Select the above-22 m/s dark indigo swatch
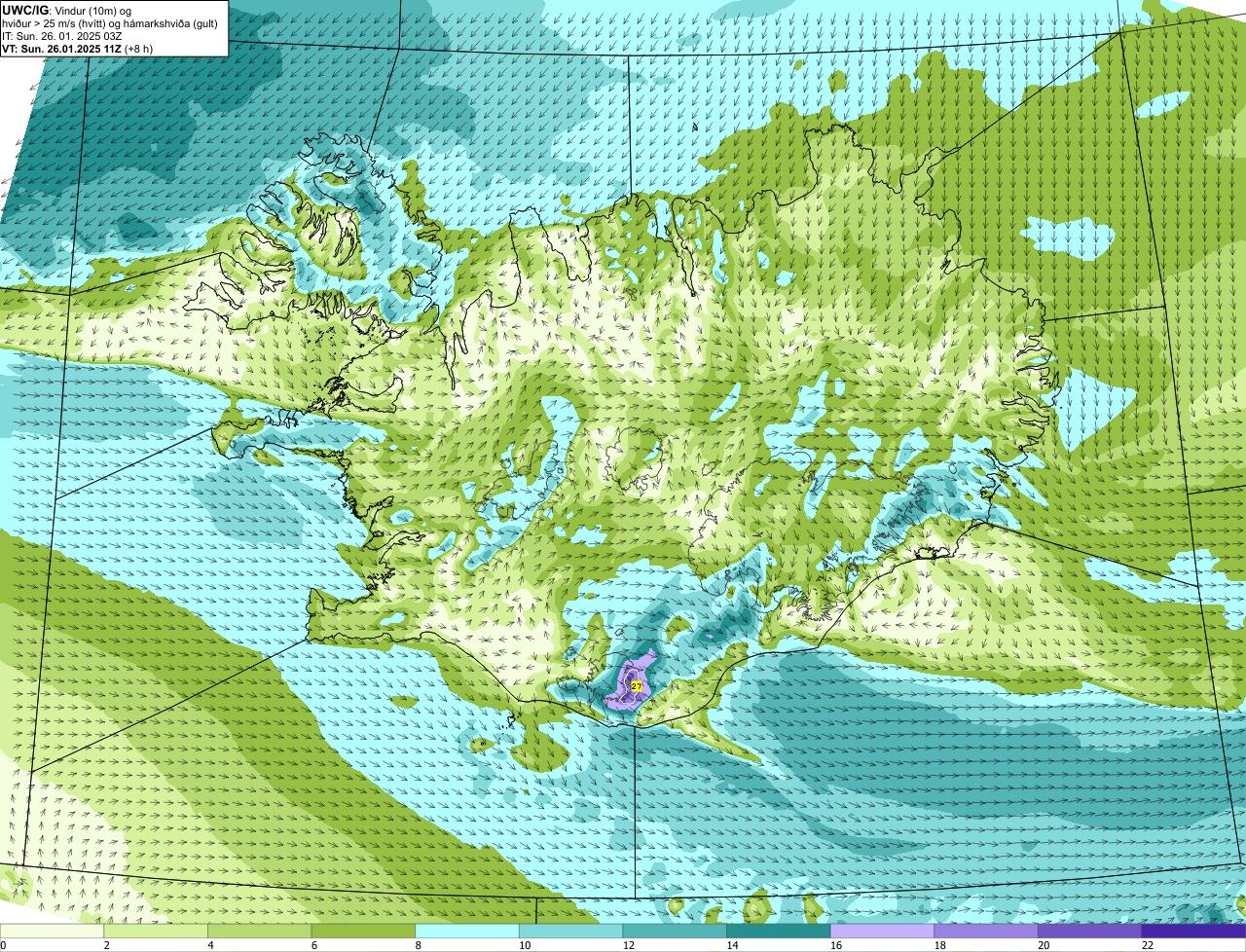 pos(1194,932)
